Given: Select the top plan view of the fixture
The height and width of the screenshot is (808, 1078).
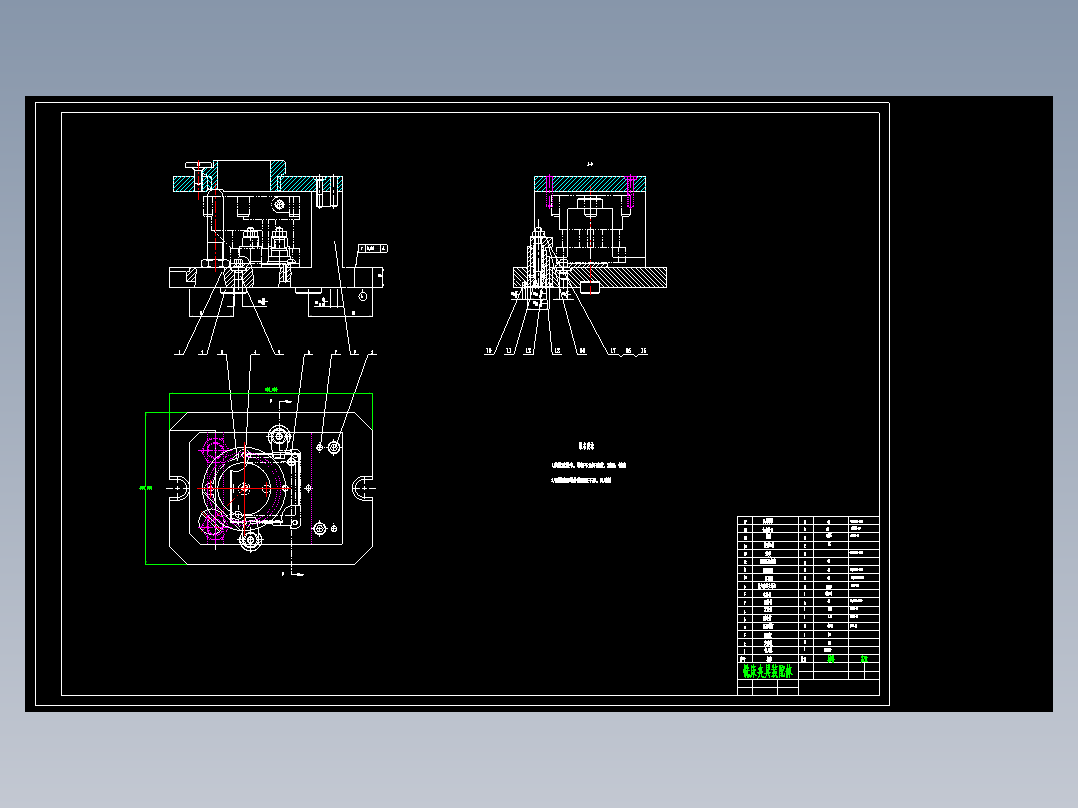Looking at the screenshot, I should click(x=271, y=488).
